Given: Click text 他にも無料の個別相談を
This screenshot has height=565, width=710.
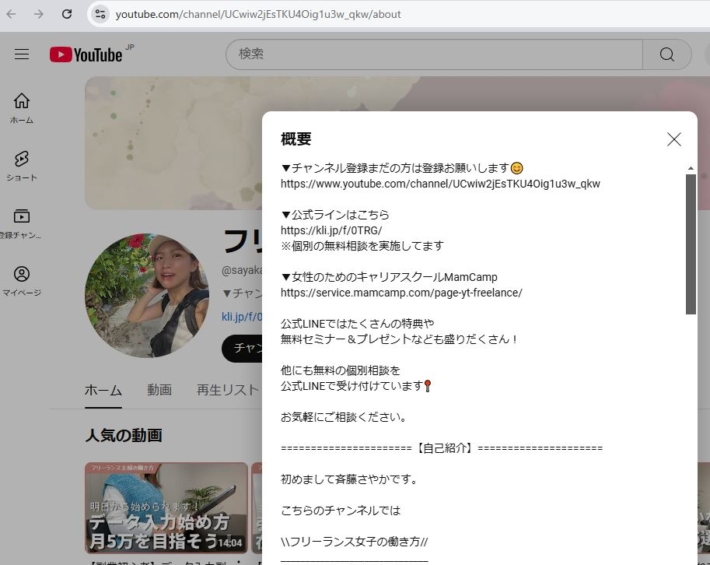Looking at the screenshot, I should (341, 370).
